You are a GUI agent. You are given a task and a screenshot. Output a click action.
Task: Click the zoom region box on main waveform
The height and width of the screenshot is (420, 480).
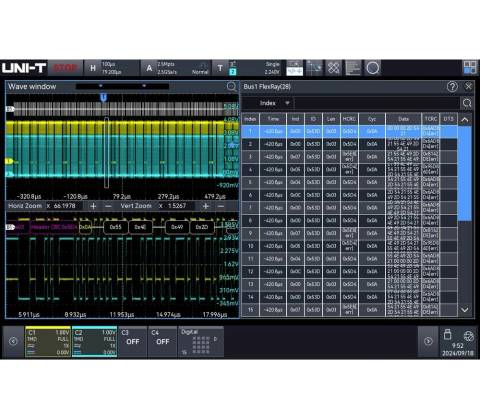pos(106,152)
